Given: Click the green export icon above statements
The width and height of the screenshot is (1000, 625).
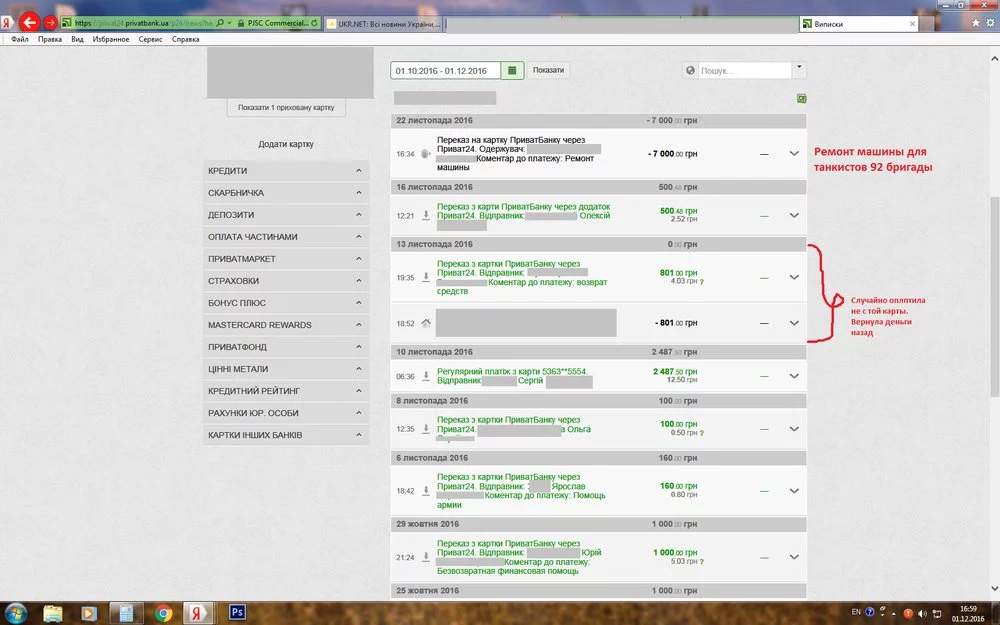Looking at the screenshot, I should (x=802, y=98).
